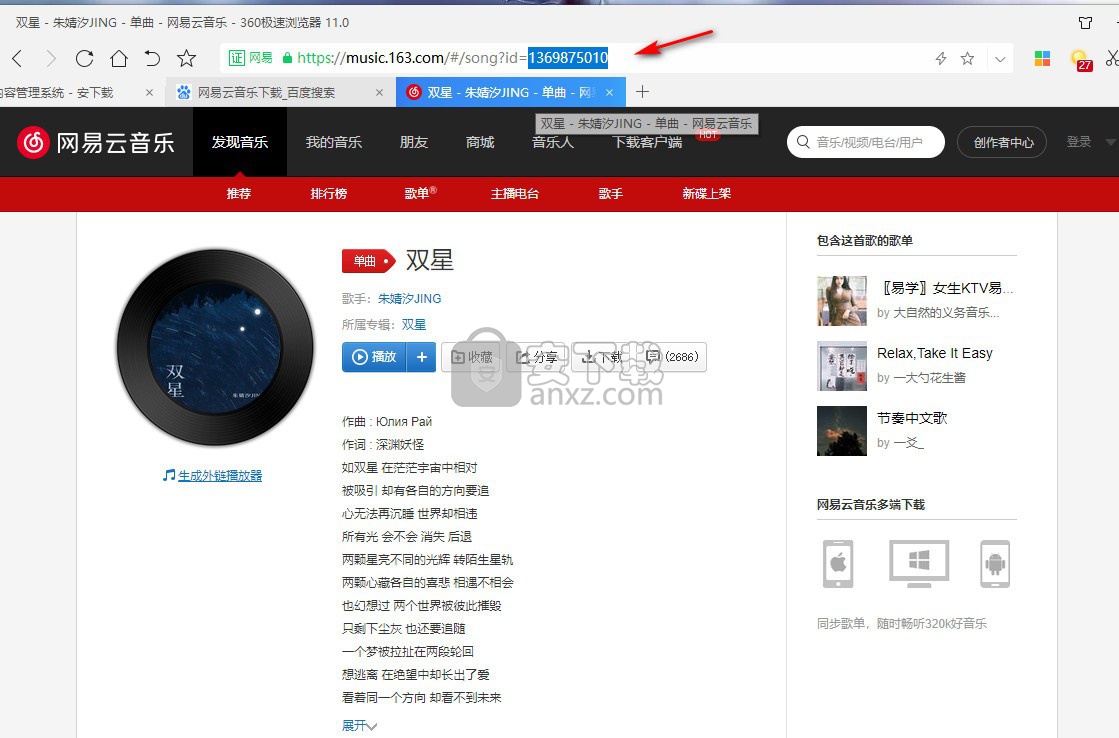Click the Windows PC download icon

pyautogui.click(x=918, y=564)
